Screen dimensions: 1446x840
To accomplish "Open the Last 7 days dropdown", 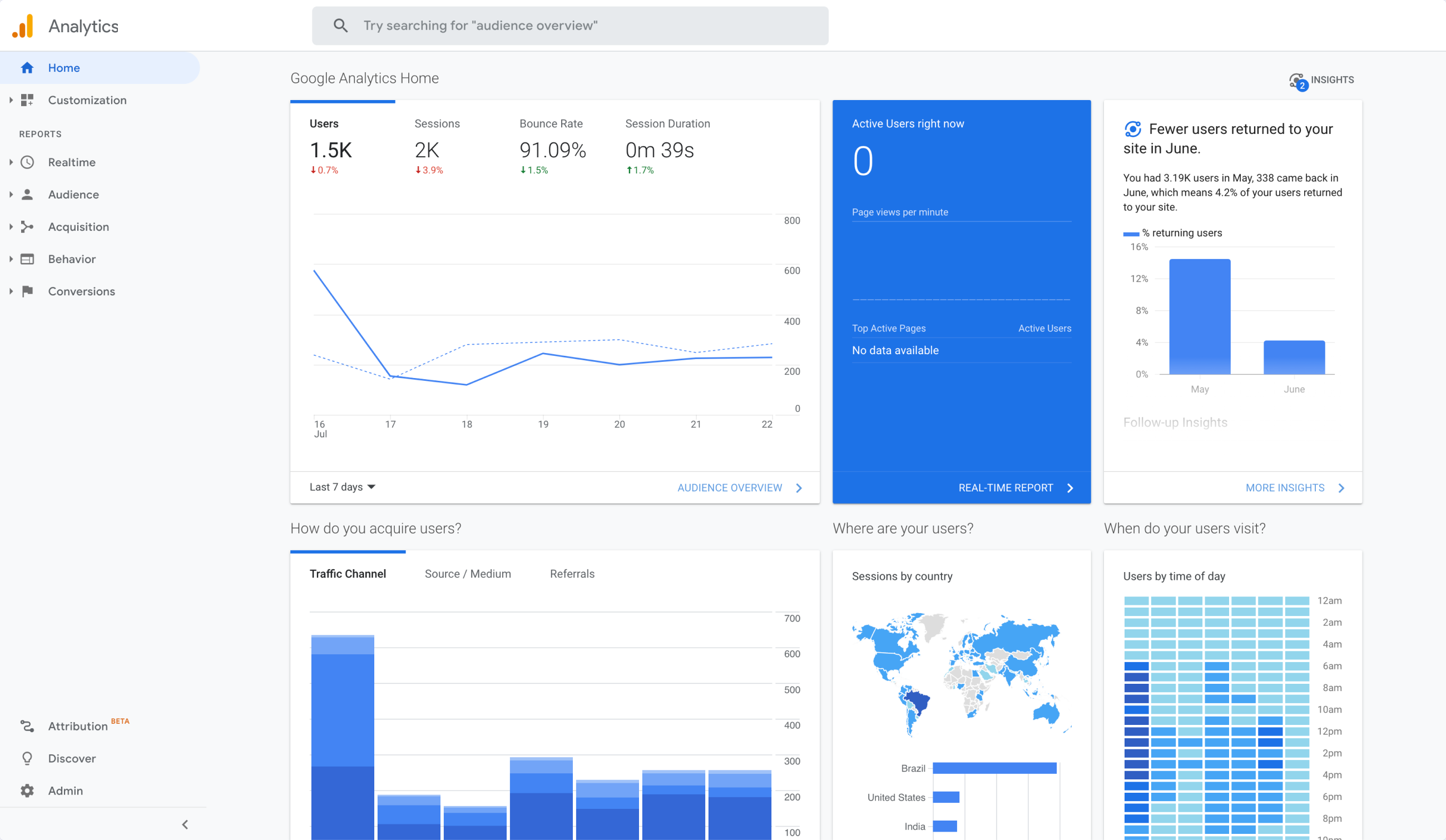I will (x=342, y=487).
